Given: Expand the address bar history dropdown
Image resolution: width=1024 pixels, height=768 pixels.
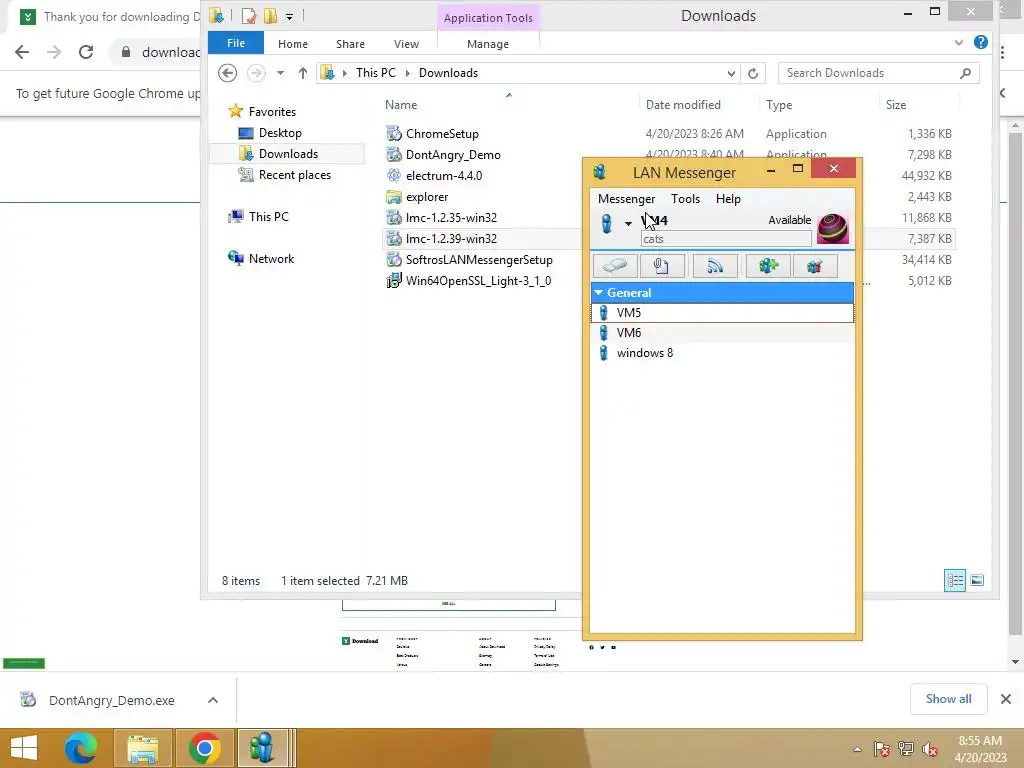Looking at the screenshot, I should (731, 73).
